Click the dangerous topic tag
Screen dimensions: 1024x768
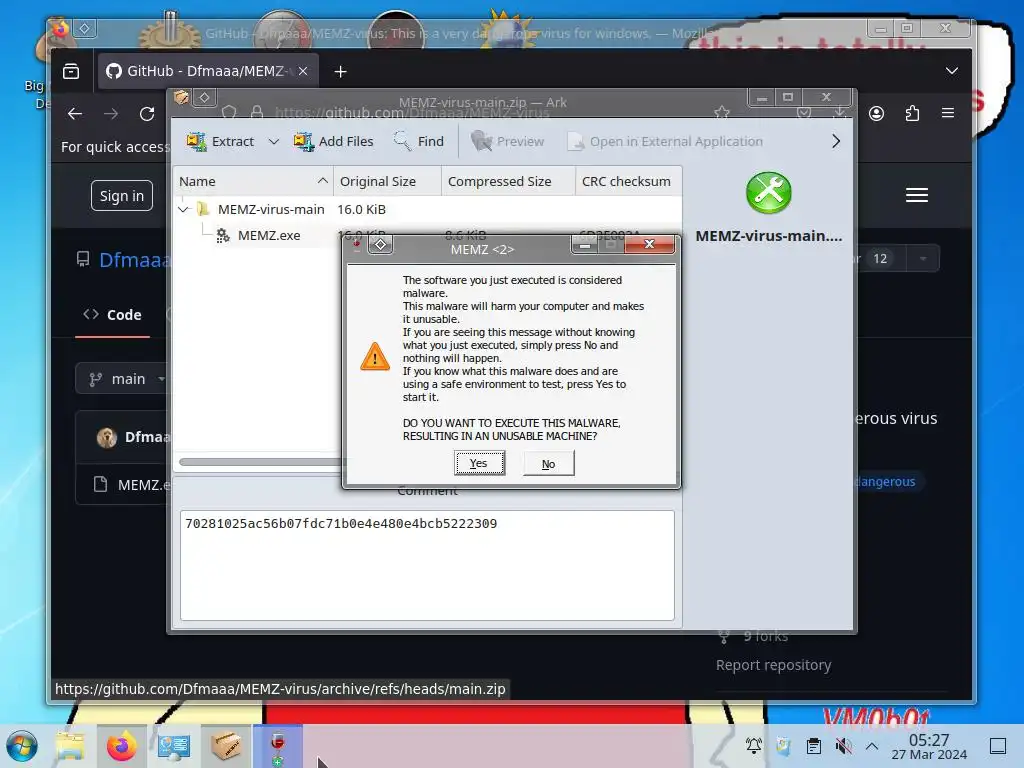click(x=886, y=481)
